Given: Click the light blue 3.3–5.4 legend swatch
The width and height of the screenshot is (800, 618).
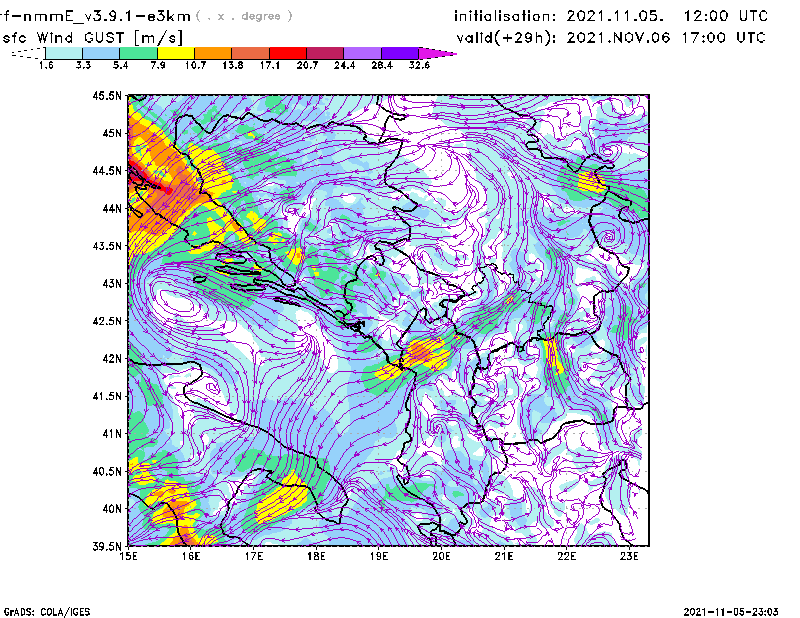Looking at the screenshot, I should pos(101,53).
